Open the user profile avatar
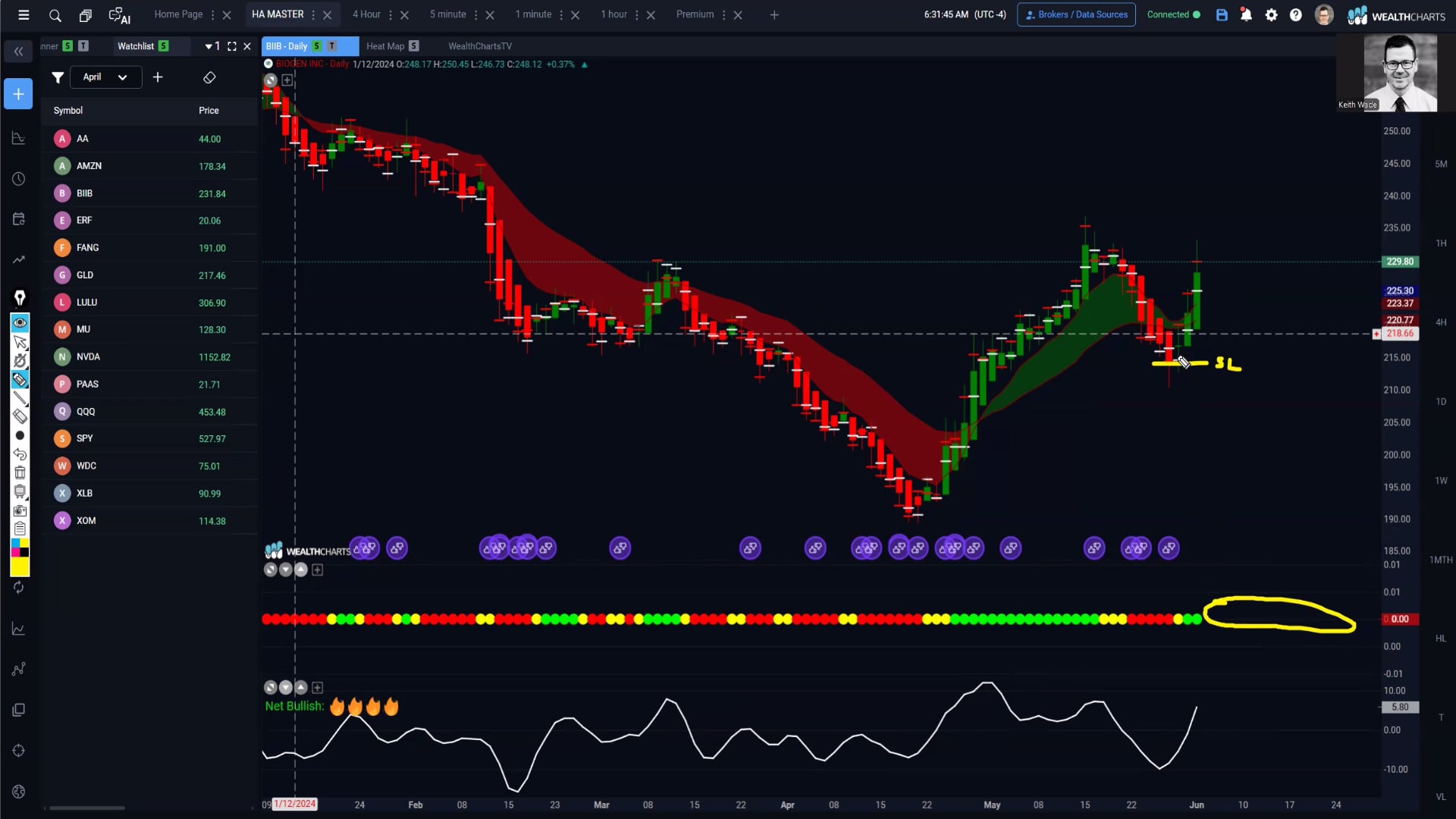1456x819 pixels. (1324, 14)
